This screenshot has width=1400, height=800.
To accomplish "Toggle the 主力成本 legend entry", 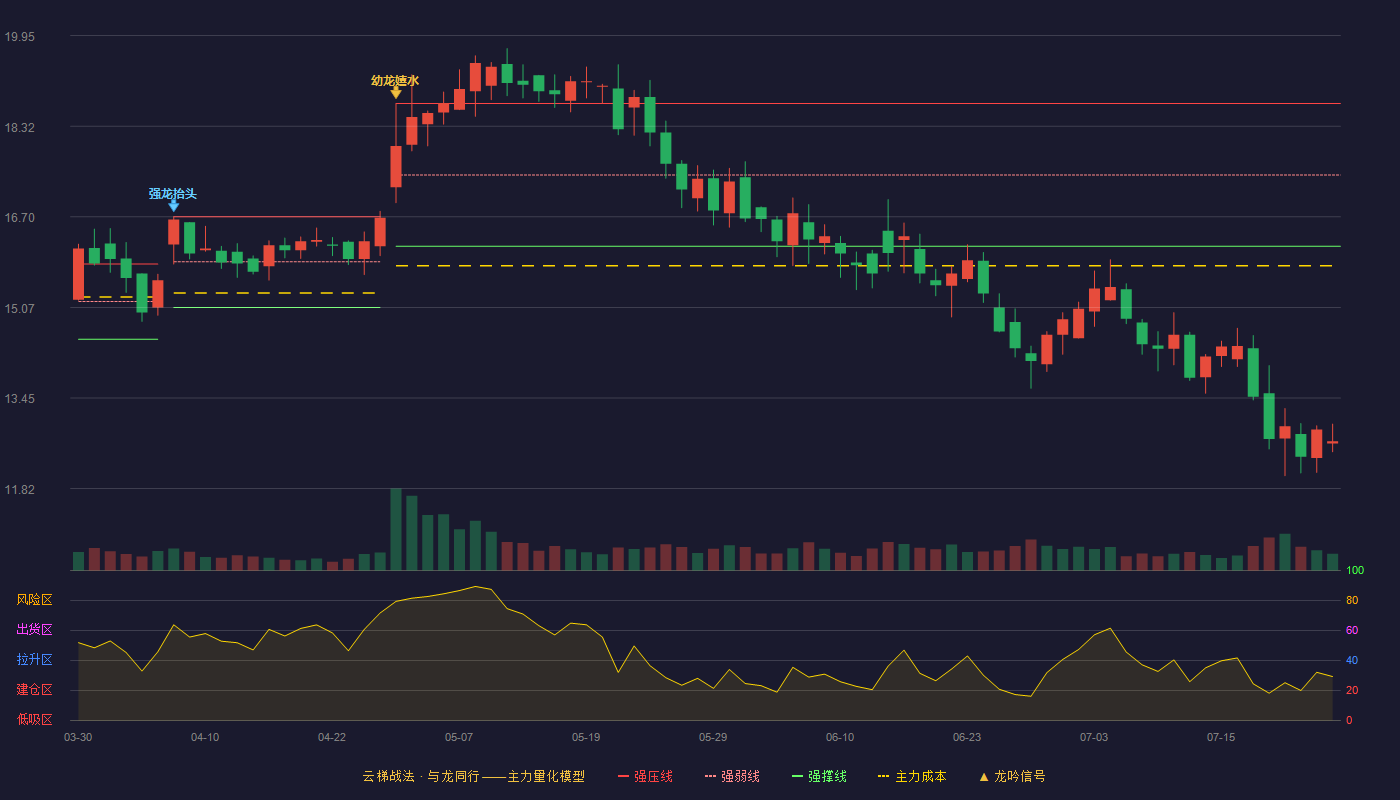I will (912, 776).
